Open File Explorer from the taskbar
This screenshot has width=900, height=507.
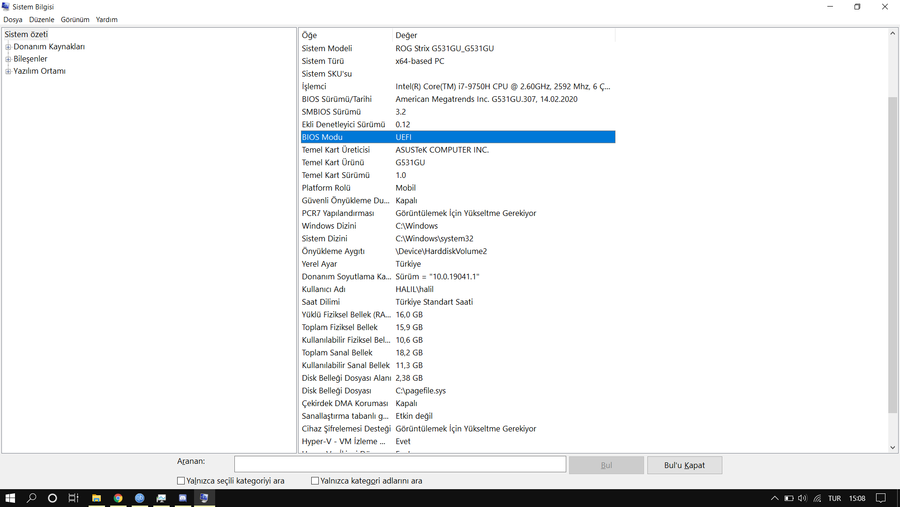coord(96,498)
